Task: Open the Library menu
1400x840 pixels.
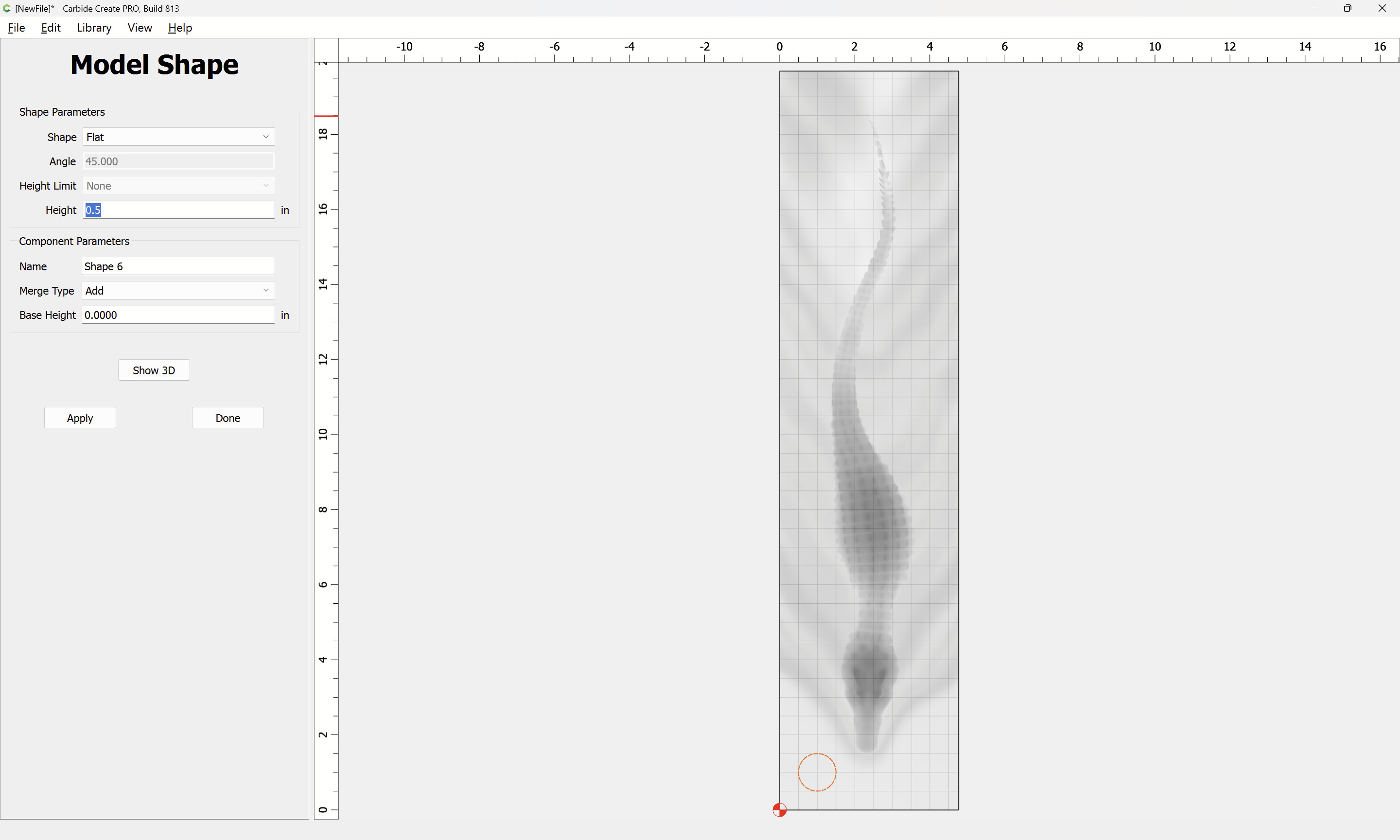Action: pos(94,28)
